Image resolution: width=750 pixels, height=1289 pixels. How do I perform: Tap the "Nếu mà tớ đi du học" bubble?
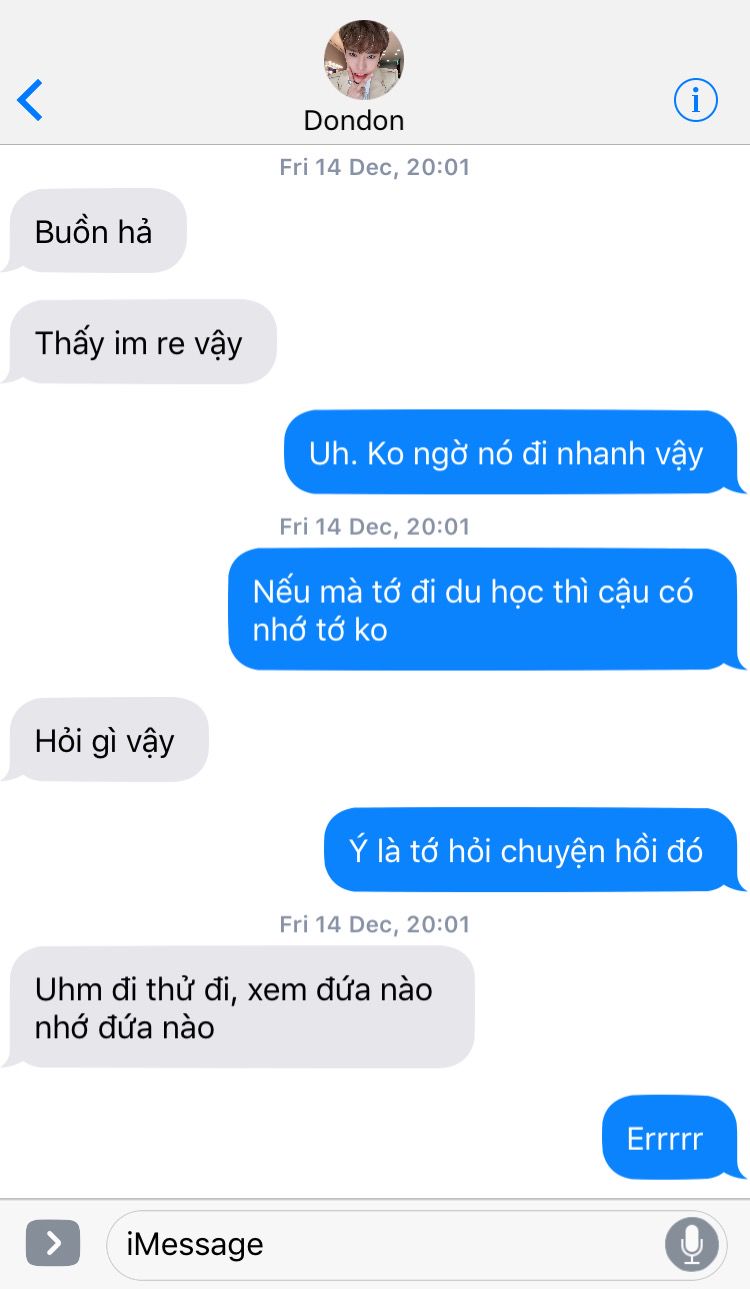(x=486, y=610)
